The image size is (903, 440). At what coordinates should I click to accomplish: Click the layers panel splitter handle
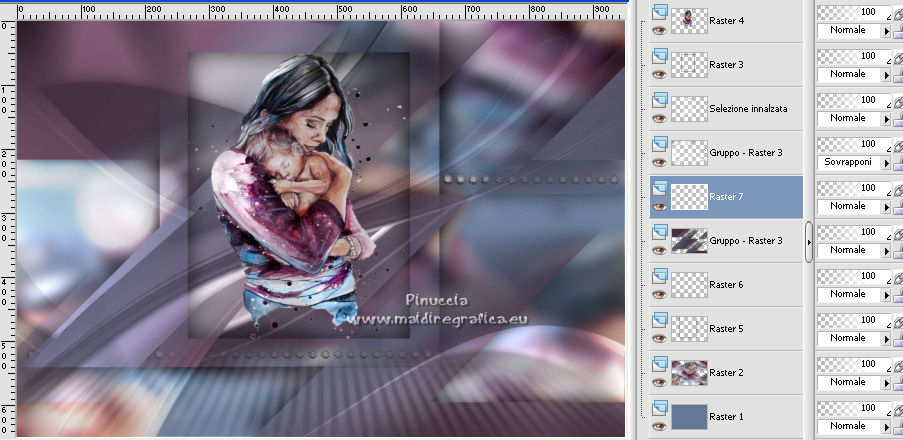(809, 242)
